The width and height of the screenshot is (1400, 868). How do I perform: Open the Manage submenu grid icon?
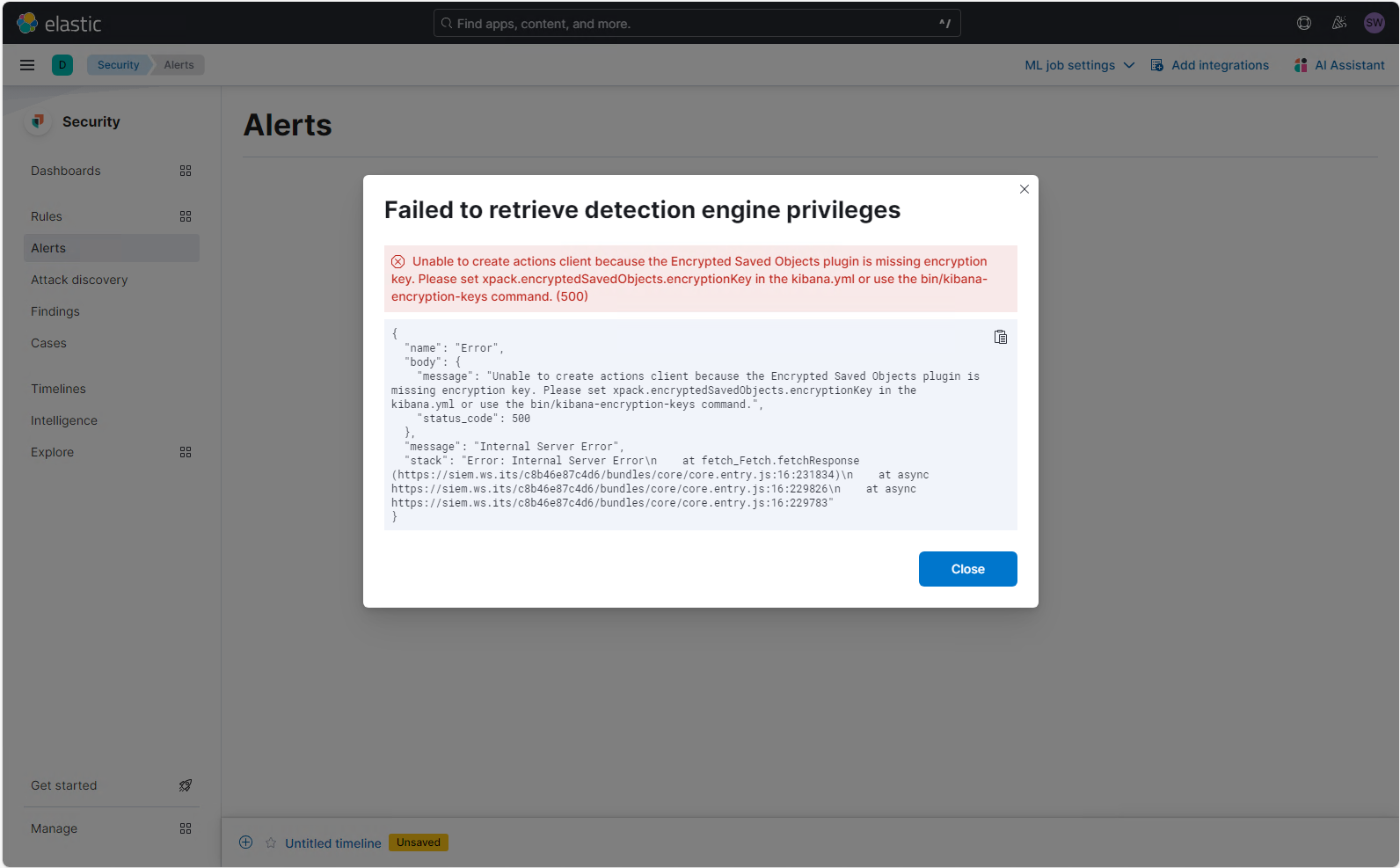pyautogui.click(x=186, y=828)
